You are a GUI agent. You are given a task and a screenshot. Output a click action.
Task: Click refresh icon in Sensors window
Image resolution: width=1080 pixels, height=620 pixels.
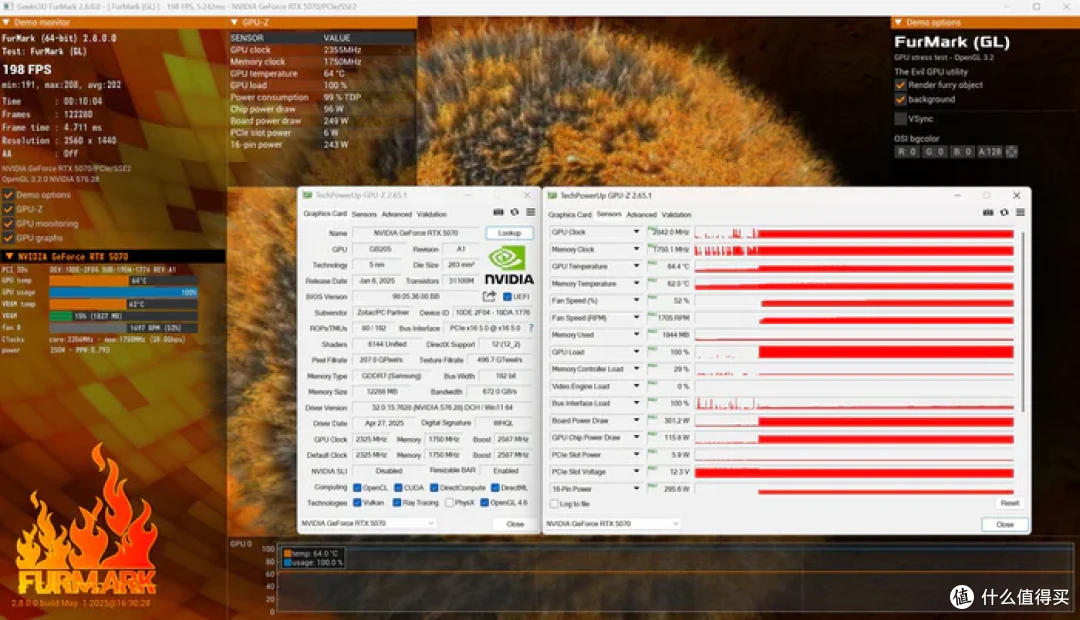click(x=1004, y=212)
